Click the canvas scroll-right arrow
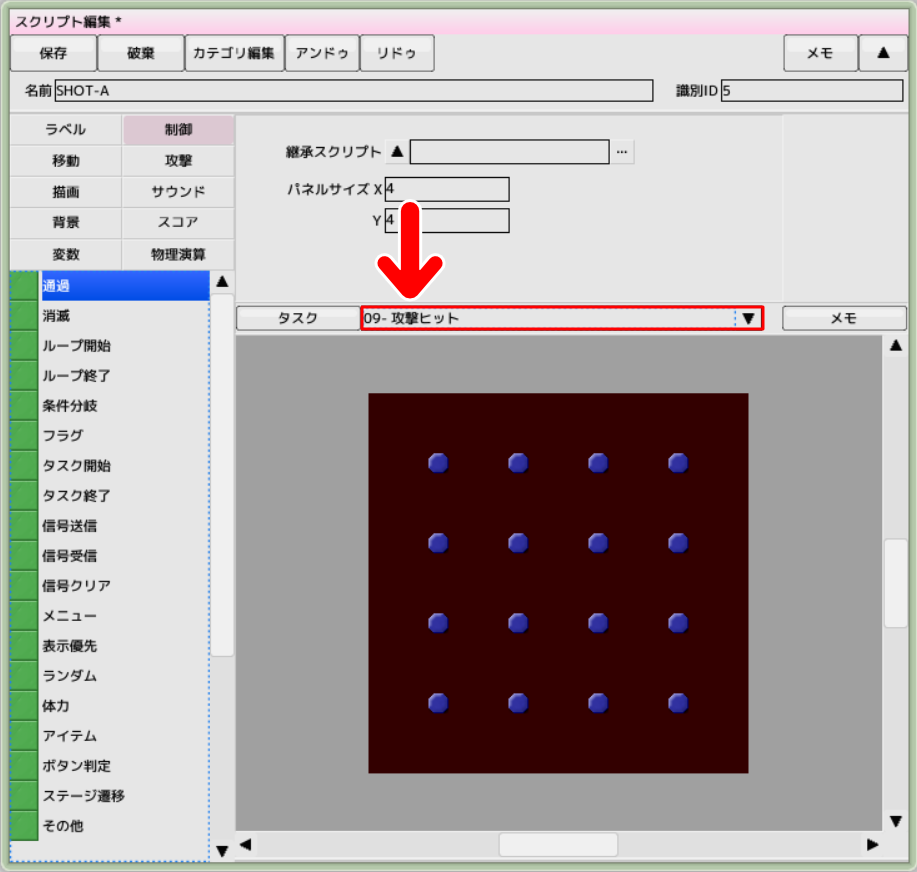917x872 pixels. coord(872,845)
